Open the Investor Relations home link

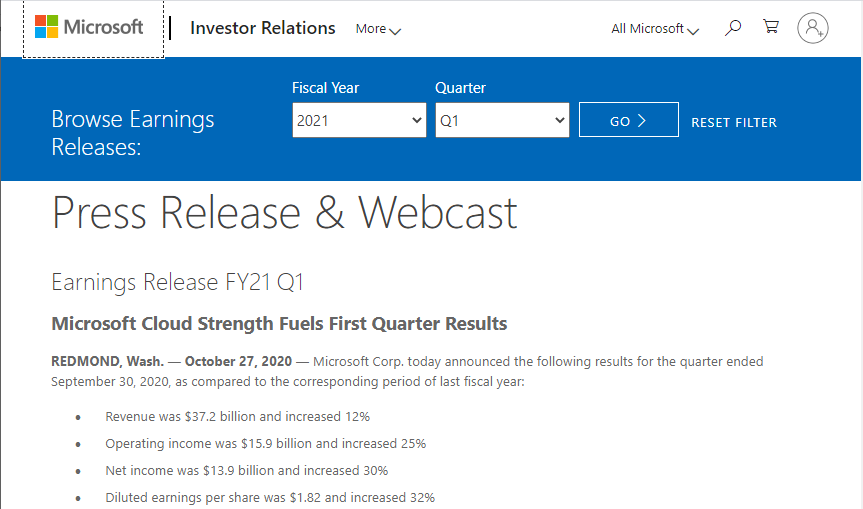click(262, 28)
